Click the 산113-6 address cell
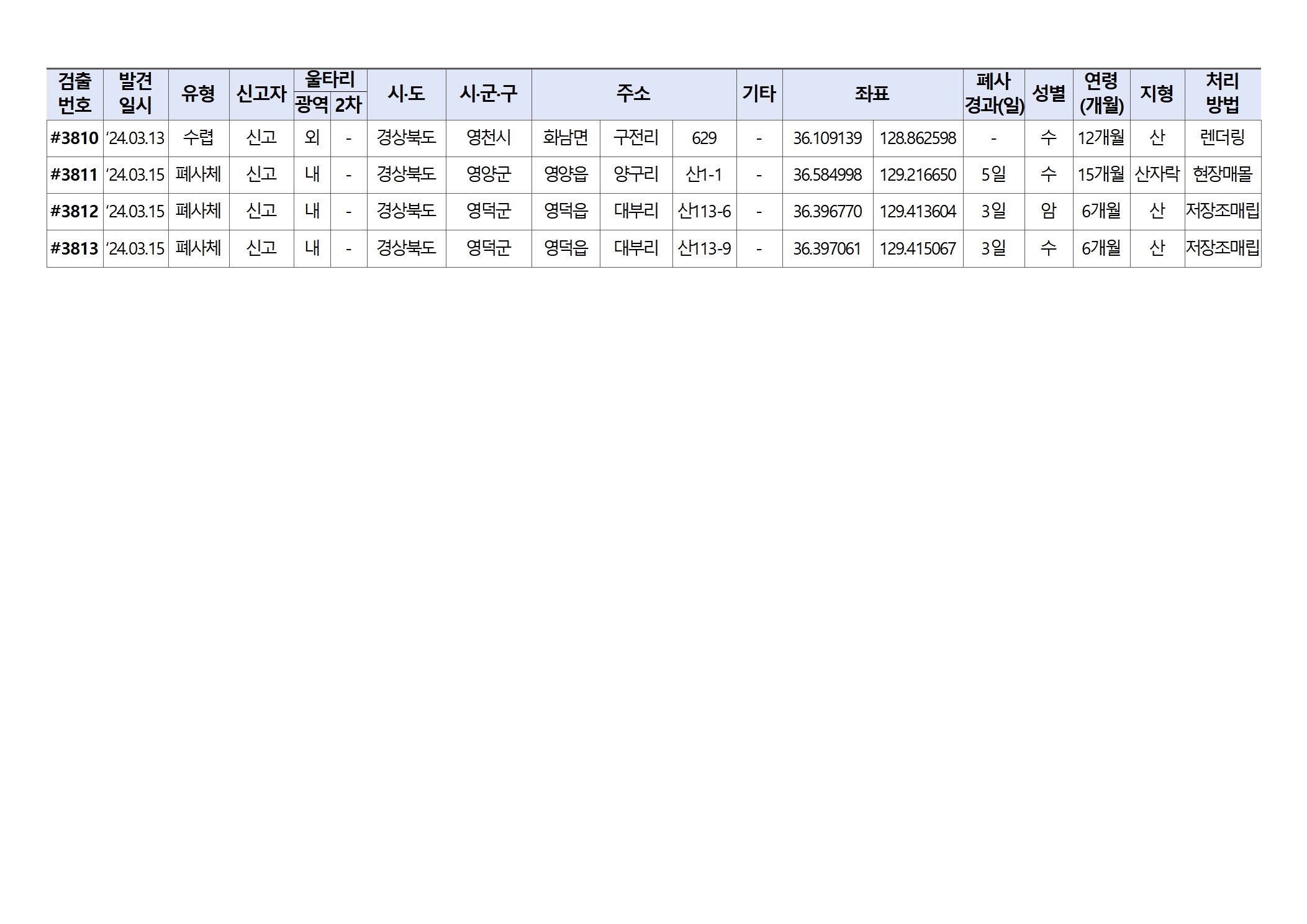The width and height of the screenshot is (1307, 924). [x=704, y=211]
